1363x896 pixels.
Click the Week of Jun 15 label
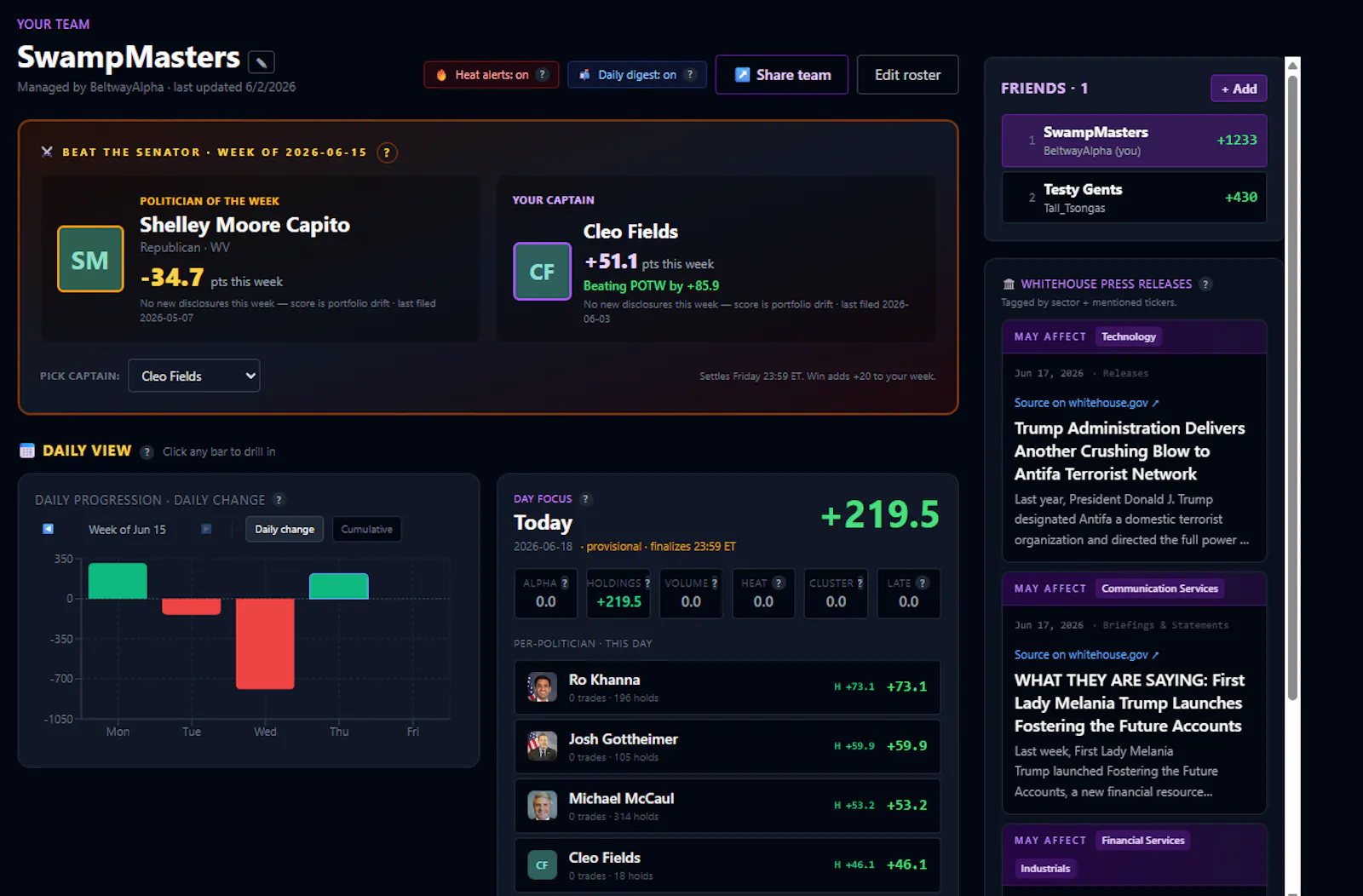coord(127,530)
